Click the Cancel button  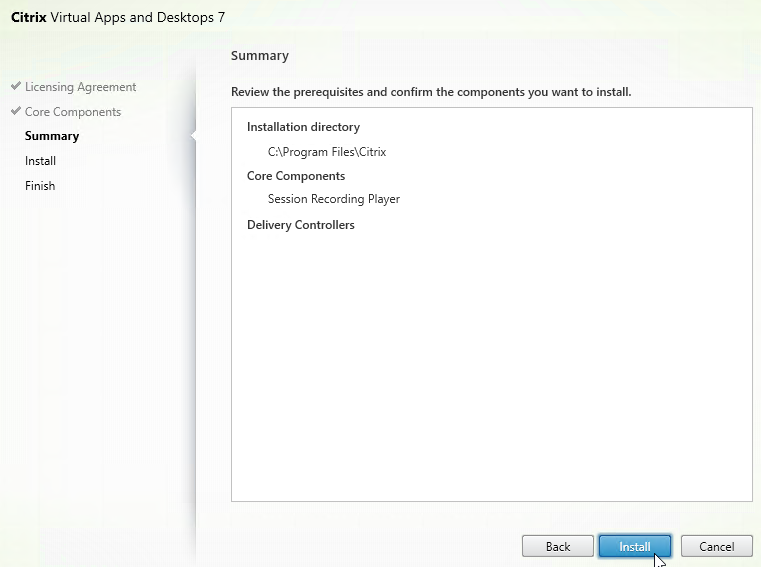716,546
